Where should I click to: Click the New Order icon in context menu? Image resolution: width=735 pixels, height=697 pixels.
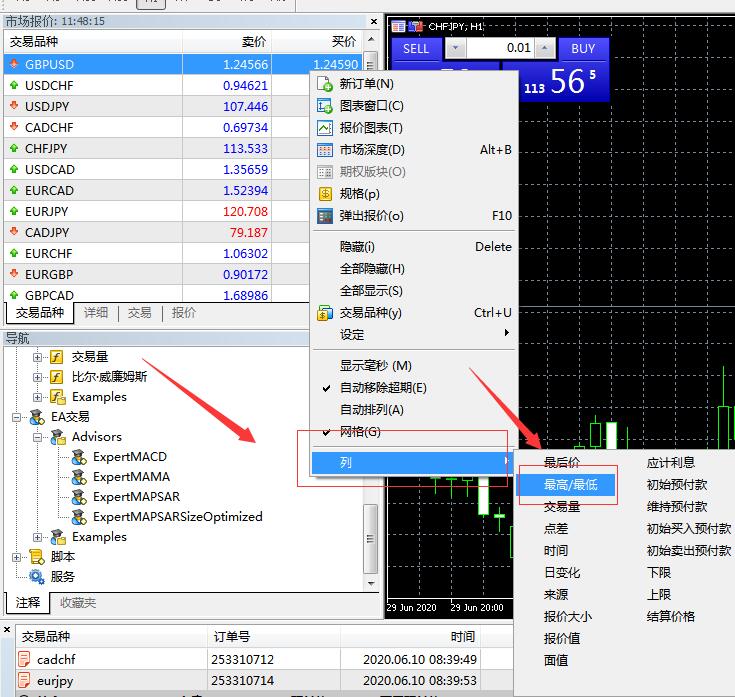[324, 84]
